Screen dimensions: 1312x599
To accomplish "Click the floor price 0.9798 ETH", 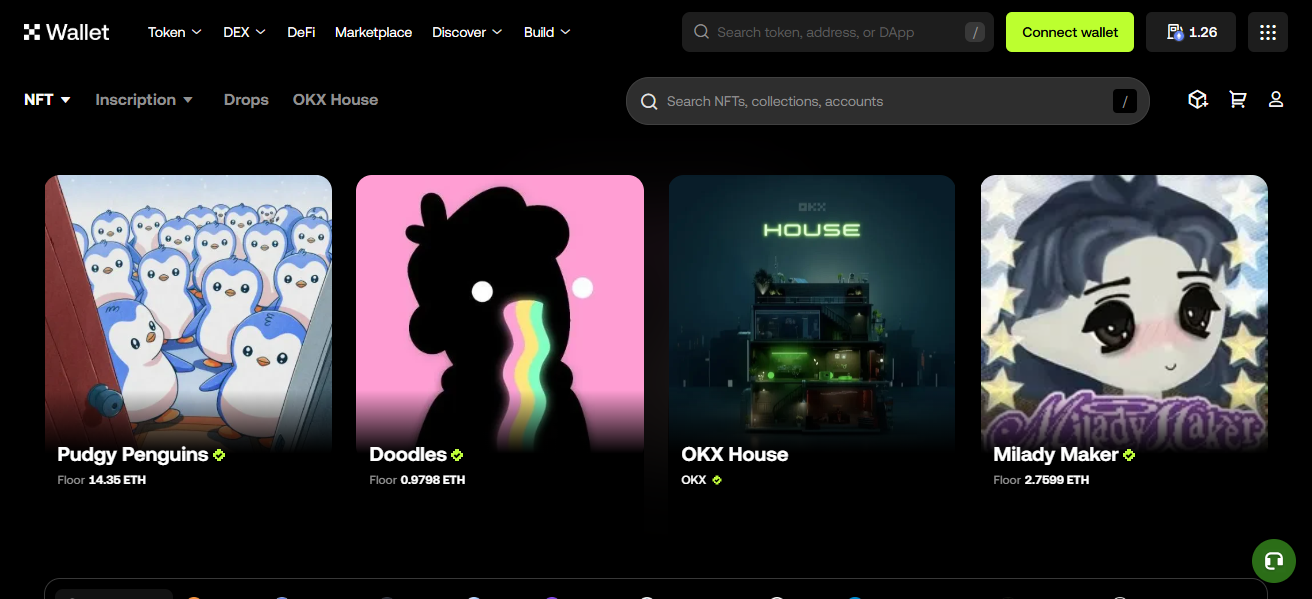I will 433,480.
